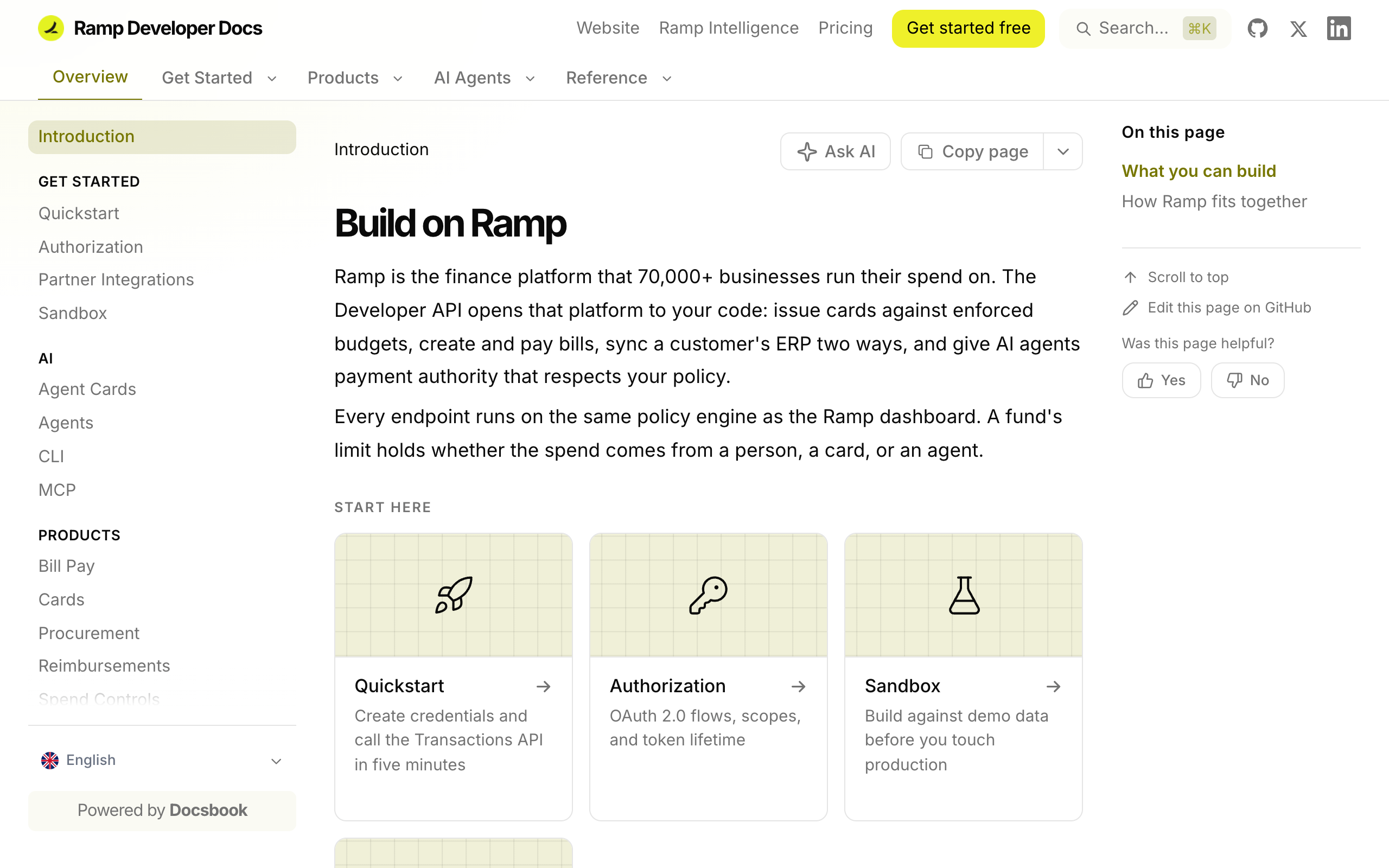Image resolution: width=1389 pixels, height=868 pixels.
Task: Open Procurement in the sidebar
Action: 89,633
